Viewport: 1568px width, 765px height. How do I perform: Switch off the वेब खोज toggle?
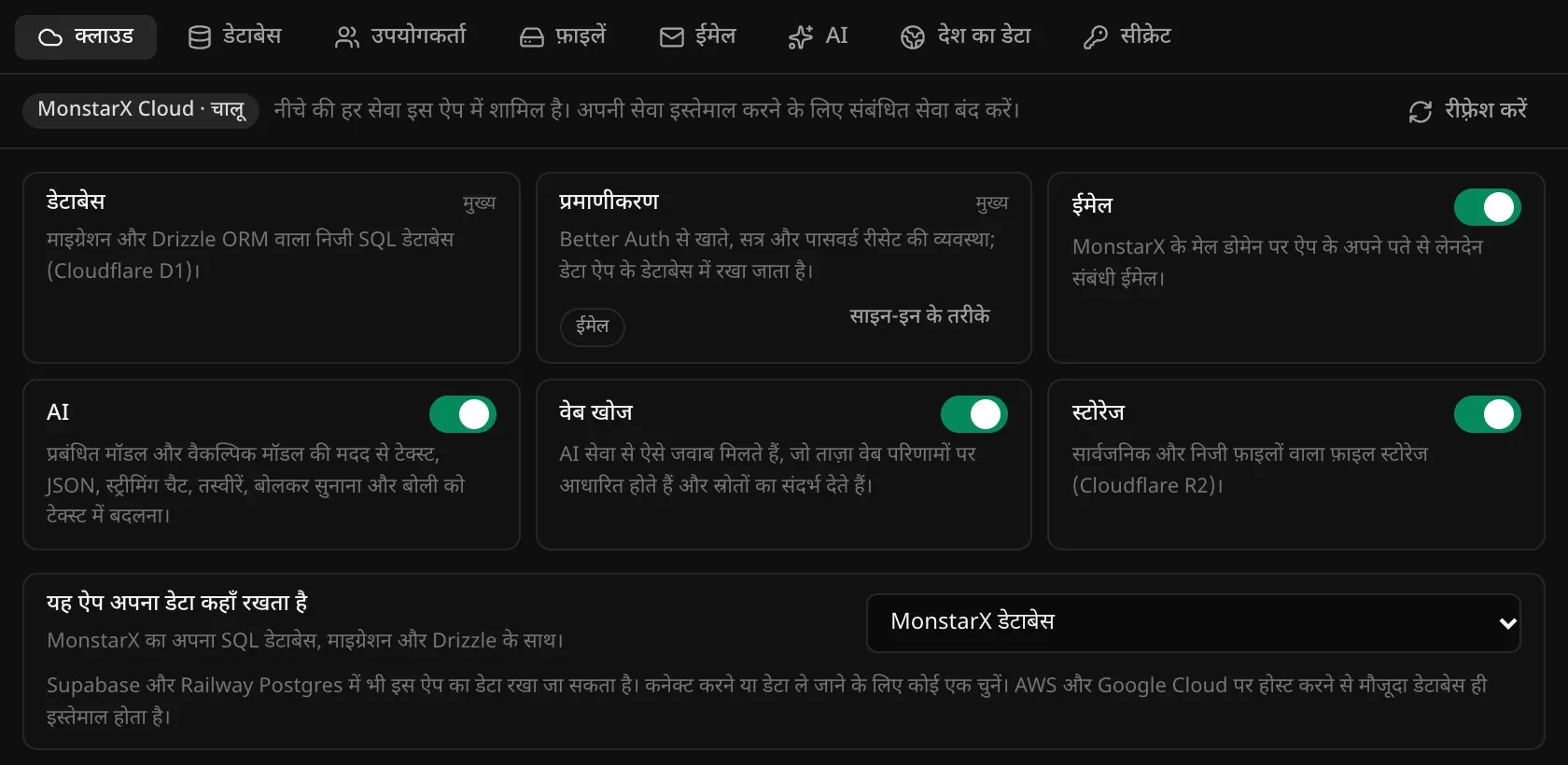tap(974, 414)
